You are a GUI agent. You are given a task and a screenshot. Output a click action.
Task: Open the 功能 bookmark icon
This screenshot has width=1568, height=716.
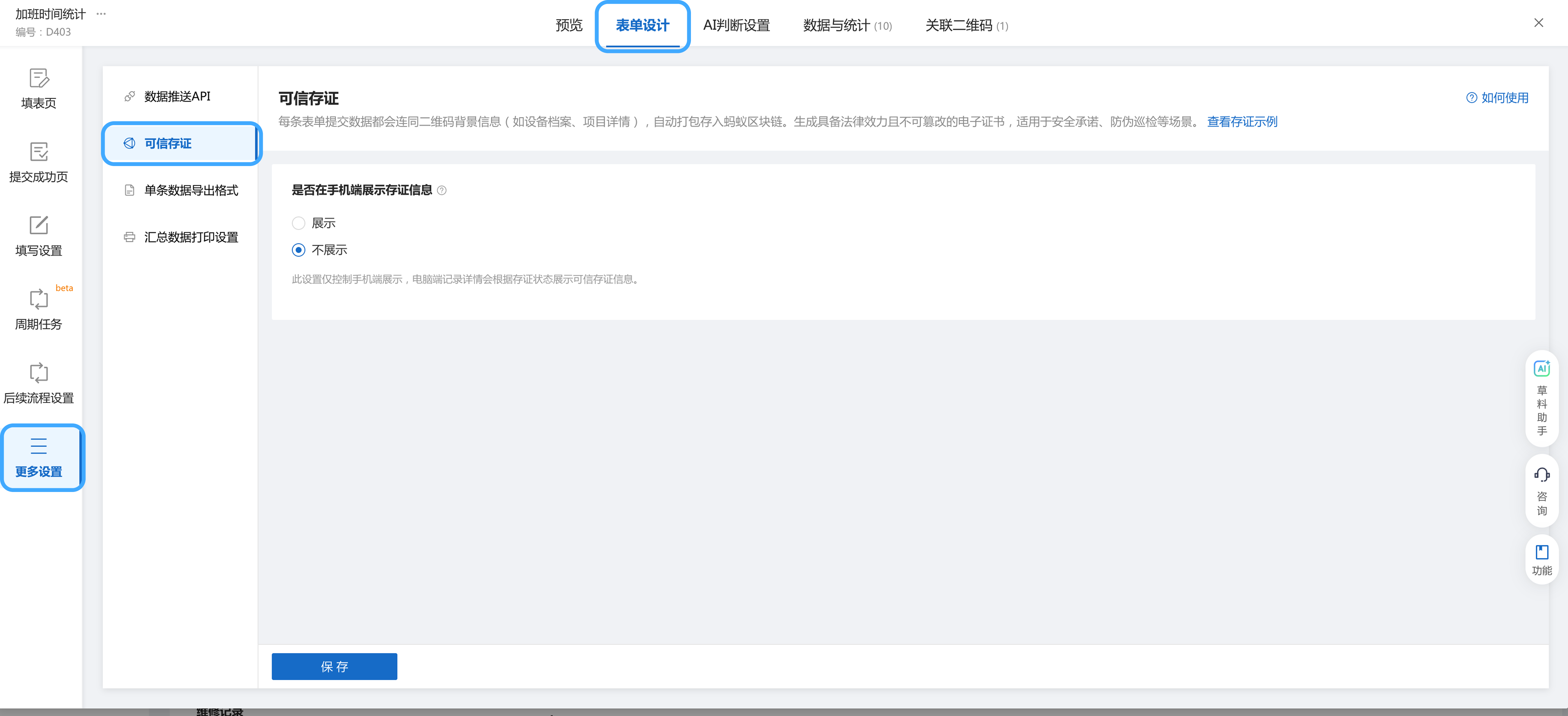point(1542,552)
